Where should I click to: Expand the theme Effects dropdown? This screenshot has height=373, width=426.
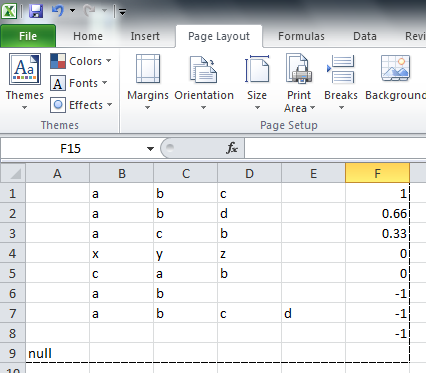[x=81, y=105]
